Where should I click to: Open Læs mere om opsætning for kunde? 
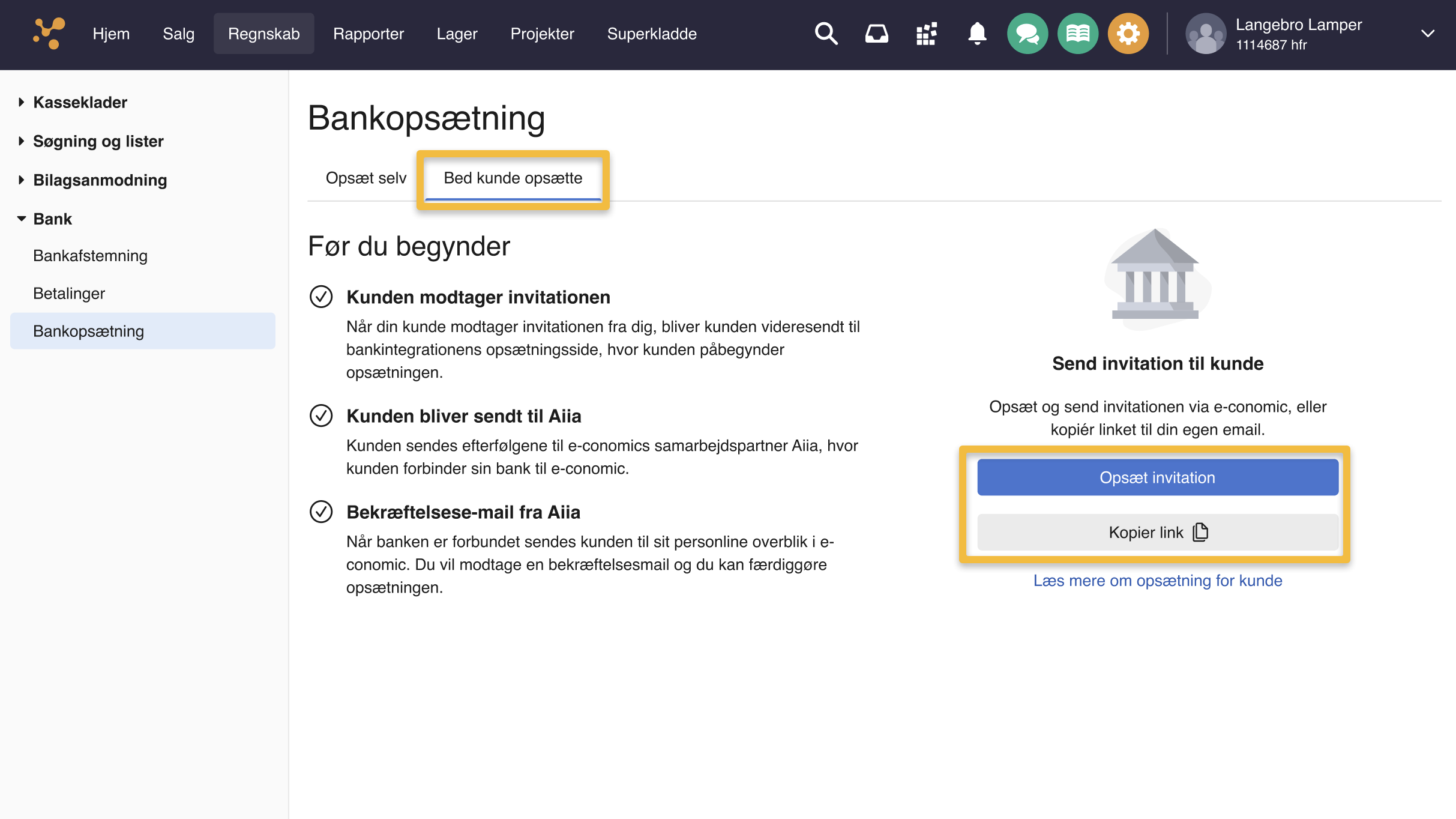(1158, 580)
